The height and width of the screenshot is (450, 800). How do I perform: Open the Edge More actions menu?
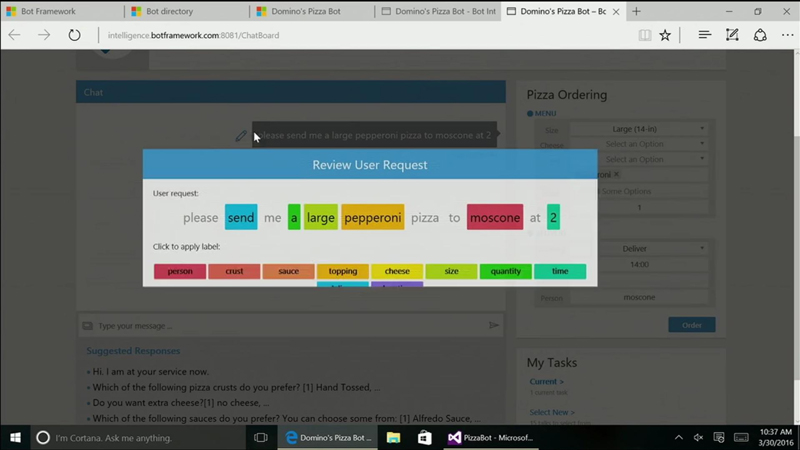[x=787, y=35]
